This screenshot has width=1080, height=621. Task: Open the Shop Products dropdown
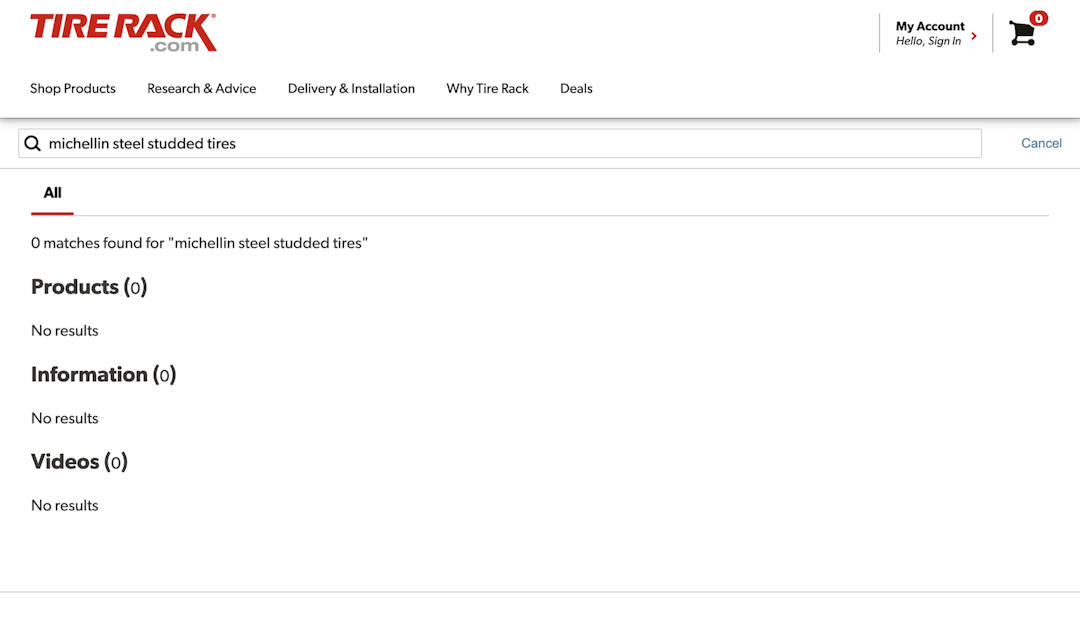72,89
